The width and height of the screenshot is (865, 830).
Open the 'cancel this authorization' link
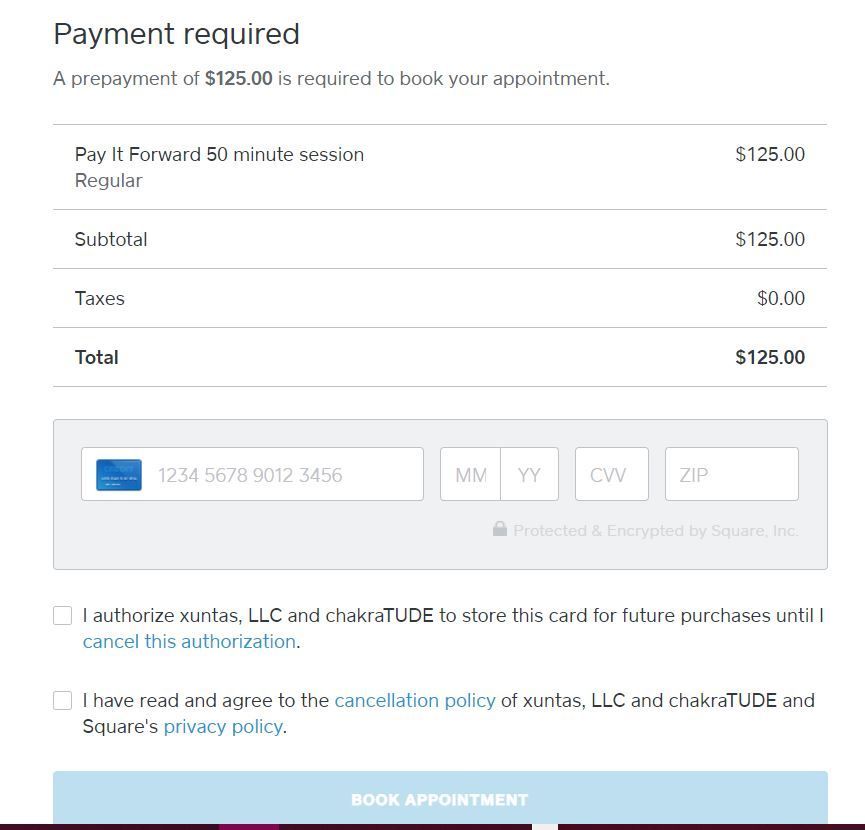(189, 642)
